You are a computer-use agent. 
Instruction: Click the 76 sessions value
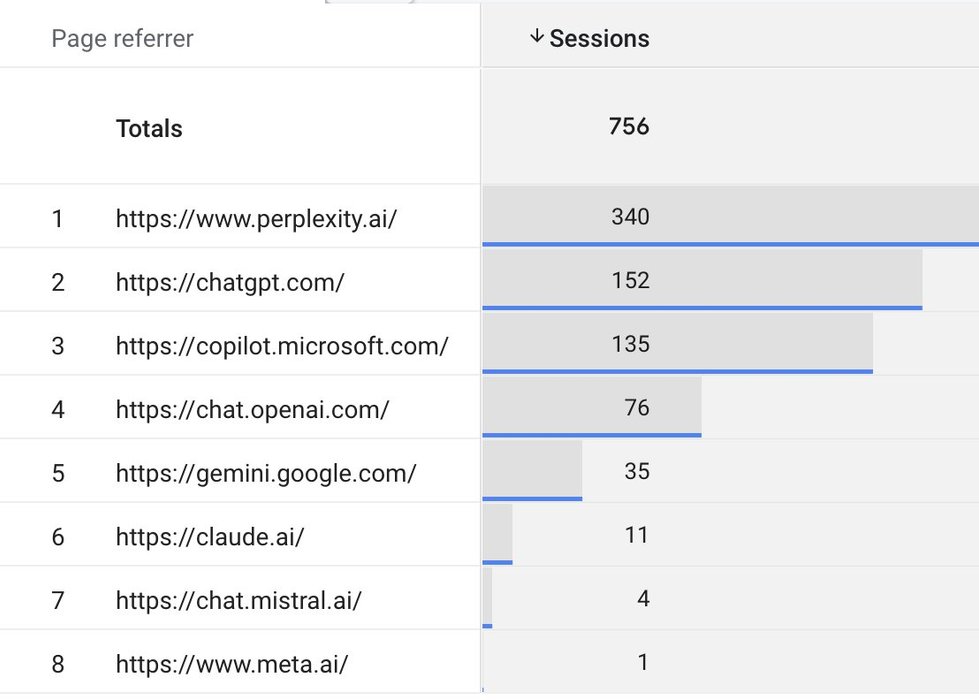[x=636, y=408]
